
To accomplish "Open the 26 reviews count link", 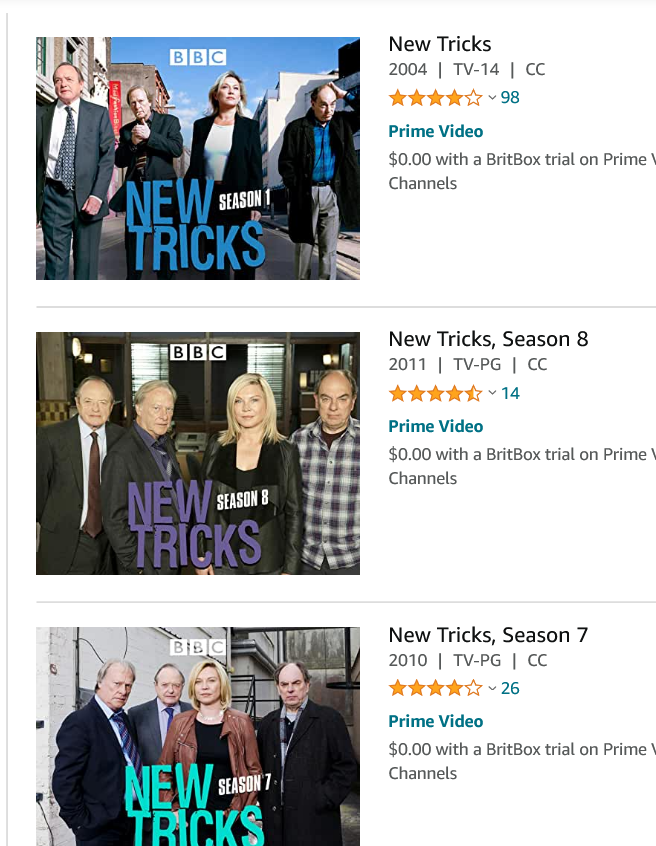I will [510, 688].
